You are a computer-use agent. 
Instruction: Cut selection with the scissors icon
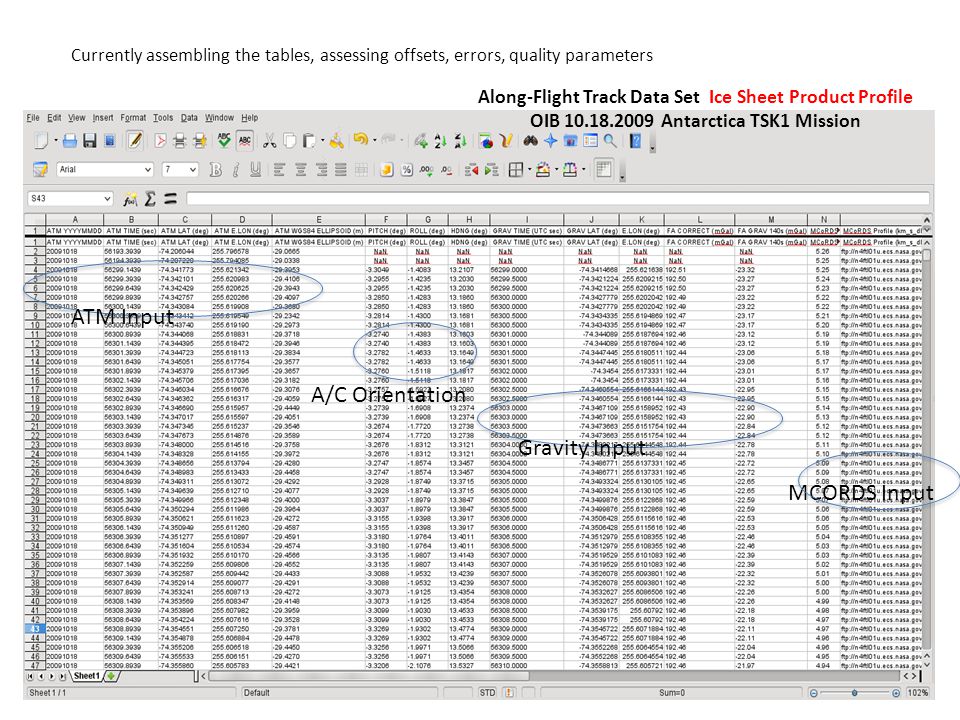point(269,141)
